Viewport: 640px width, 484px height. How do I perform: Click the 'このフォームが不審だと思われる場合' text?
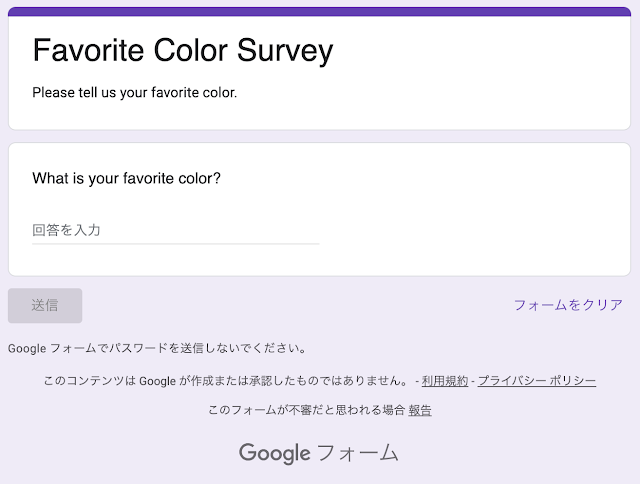[x=306, y=410]
